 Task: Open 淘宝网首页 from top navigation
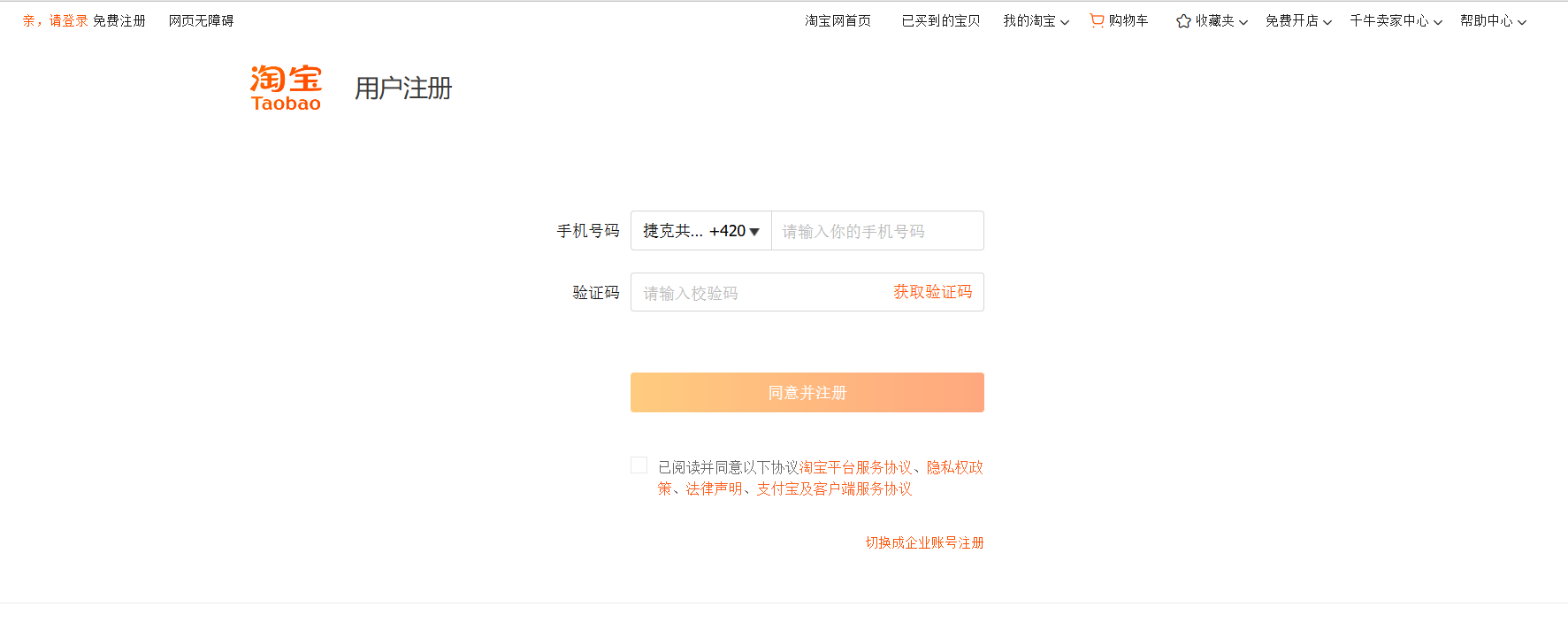[838, 21]
